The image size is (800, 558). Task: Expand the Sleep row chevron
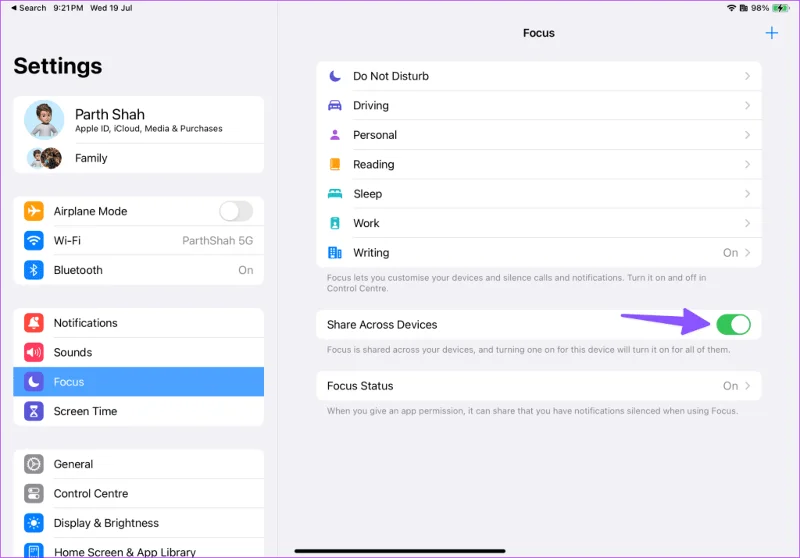[x=747, y=194]
